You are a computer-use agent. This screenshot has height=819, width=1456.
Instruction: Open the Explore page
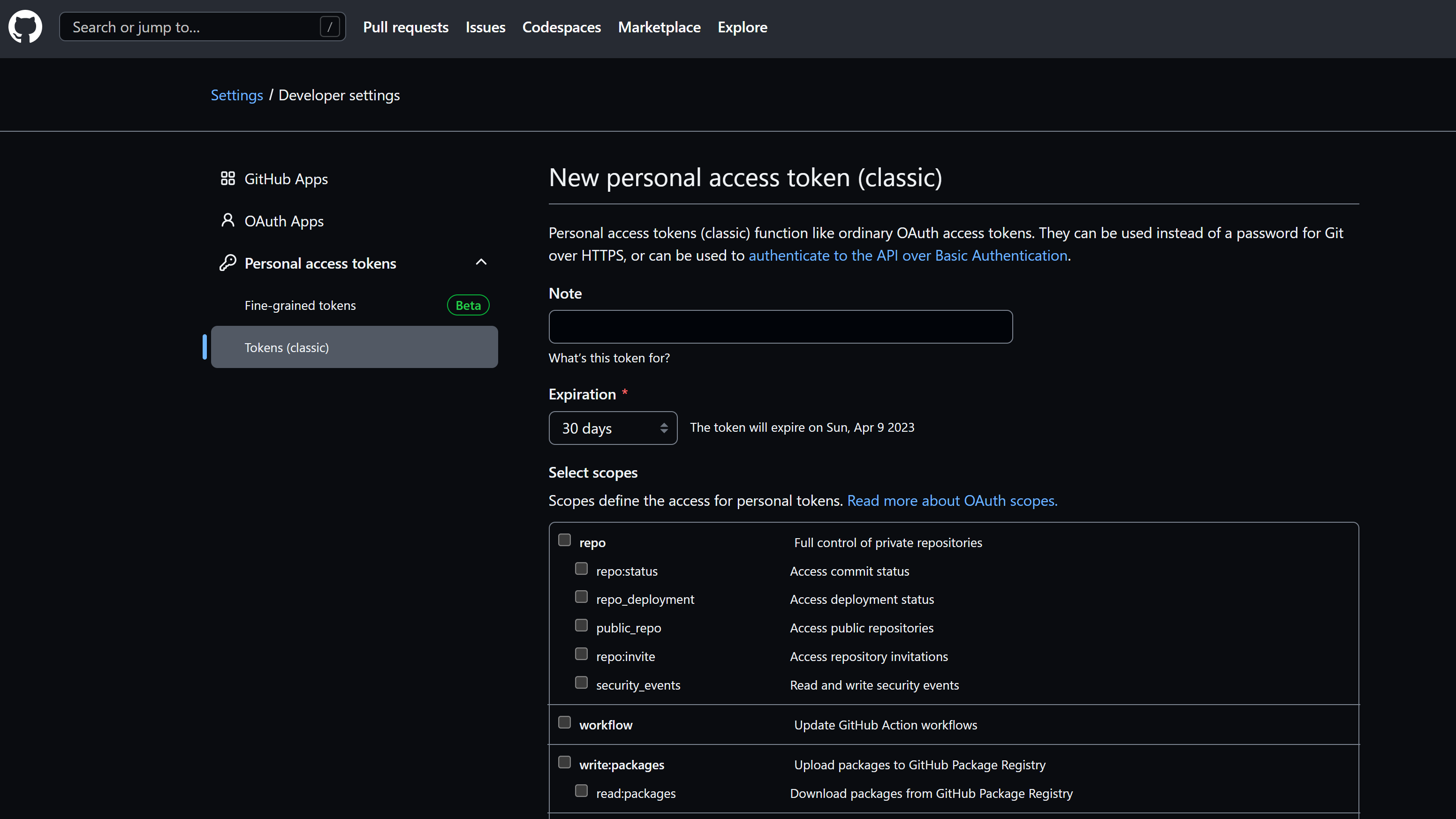(742, 27)
